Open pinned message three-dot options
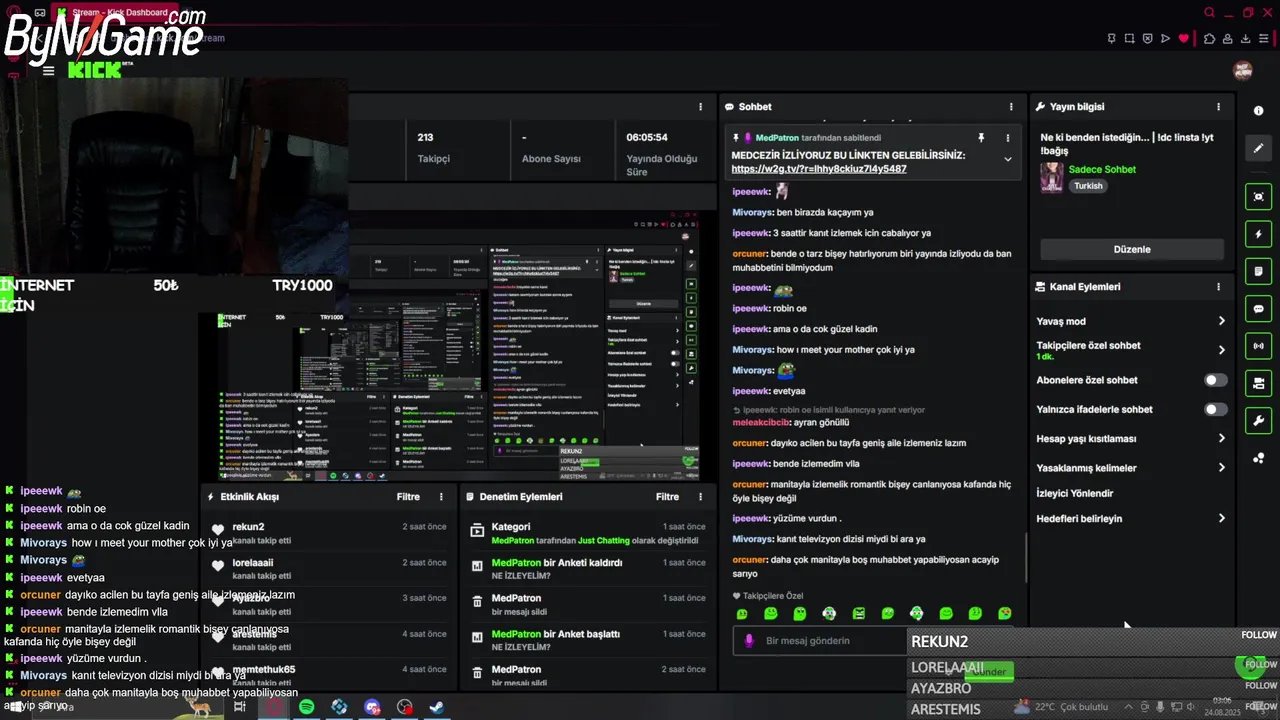This screenshot has width=1280, height=720. tap(1007, 138)
